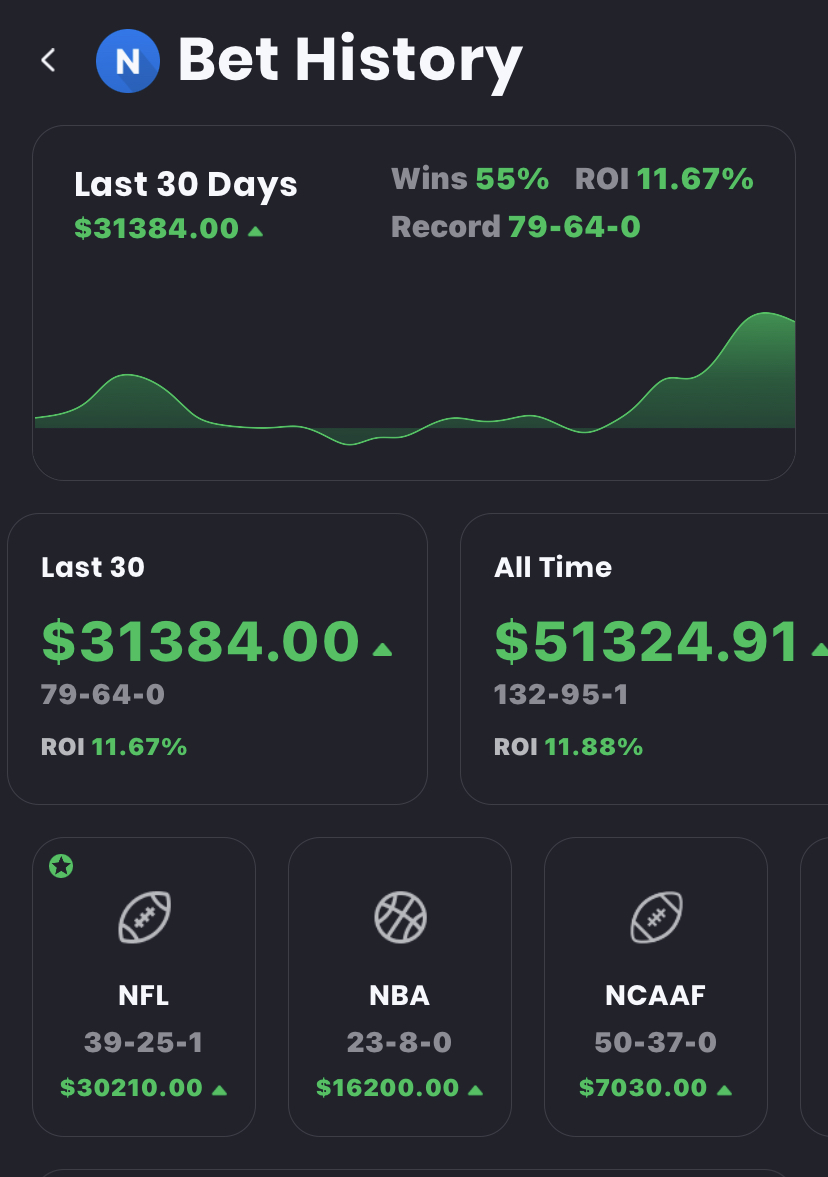Select the NBA 23-8-0 record
The image size is (828, 1177).
point(400,1043)
